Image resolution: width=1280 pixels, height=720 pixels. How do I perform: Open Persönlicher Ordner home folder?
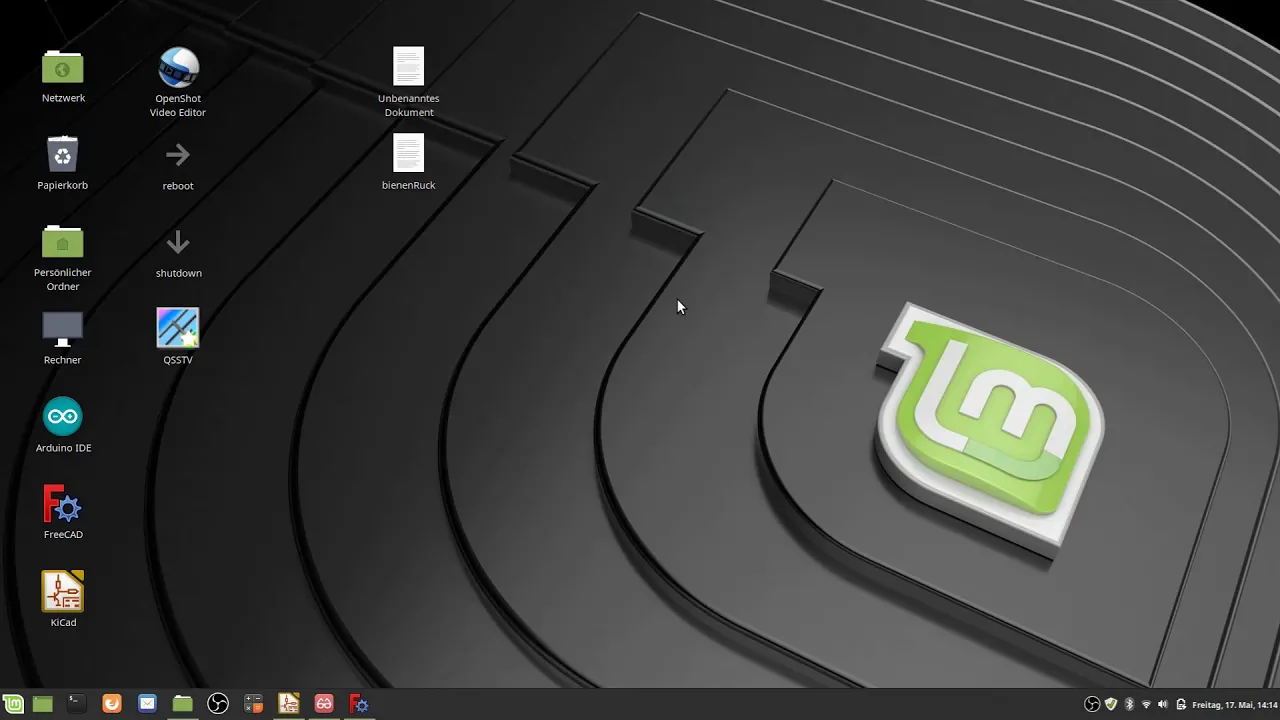coord(63,242)
